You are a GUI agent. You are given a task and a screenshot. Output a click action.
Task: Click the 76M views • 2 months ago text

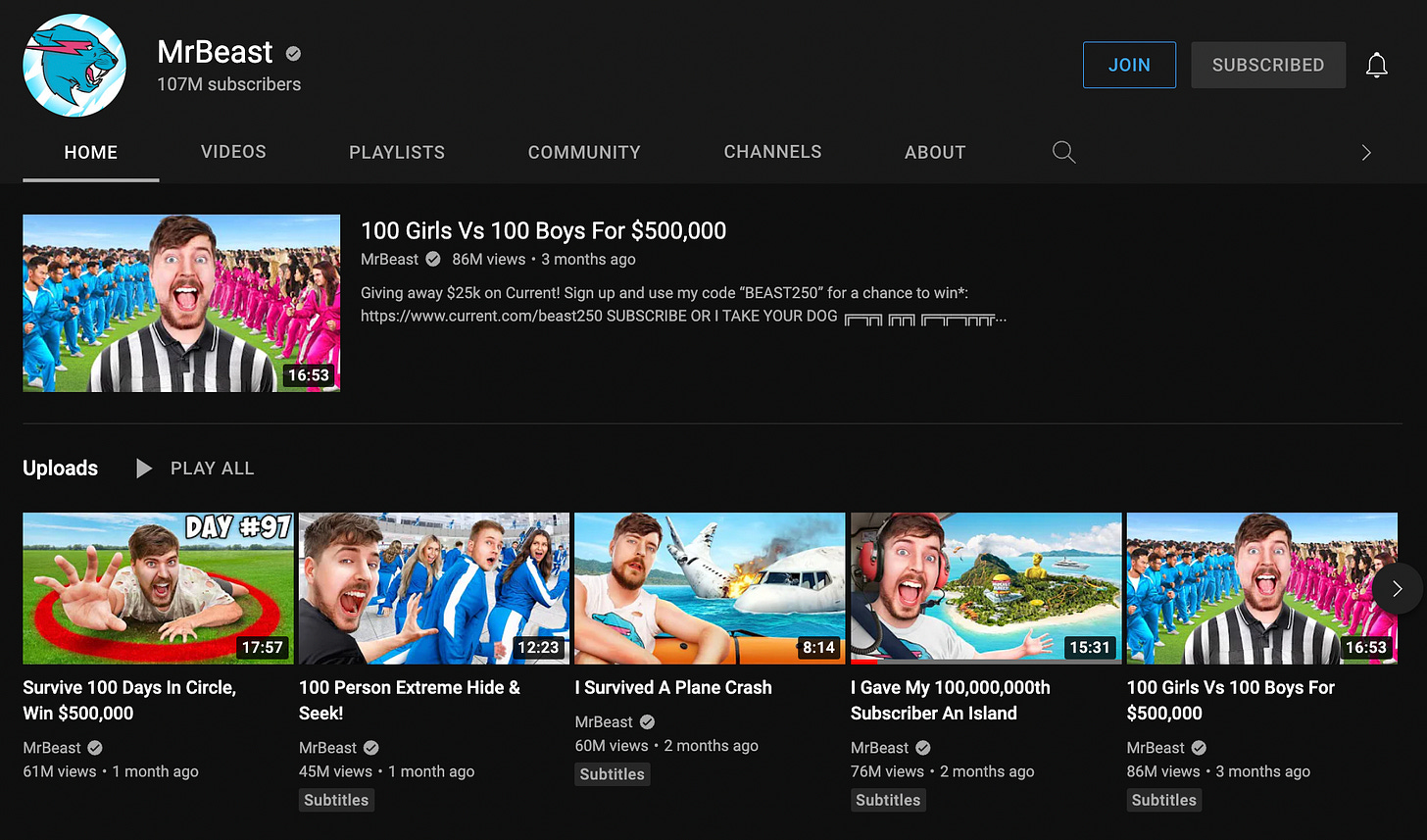click(x=943, y=771)
